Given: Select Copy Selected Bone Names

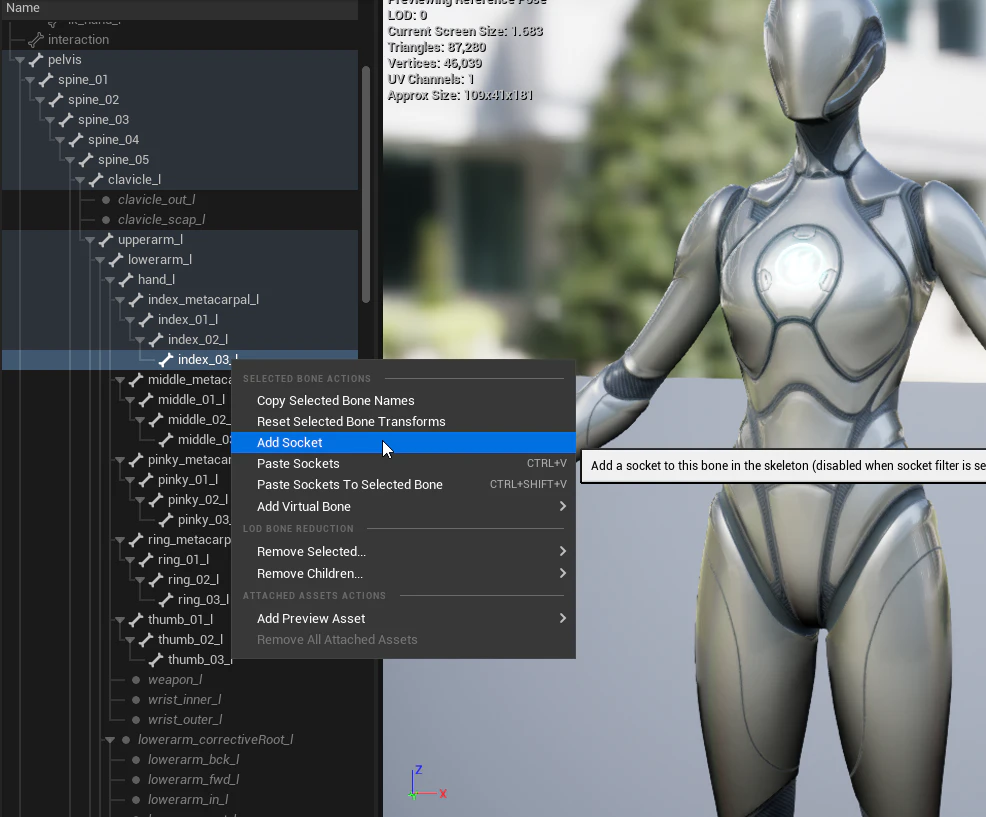Looking at the screenshot, I should [x=403, y=401].
